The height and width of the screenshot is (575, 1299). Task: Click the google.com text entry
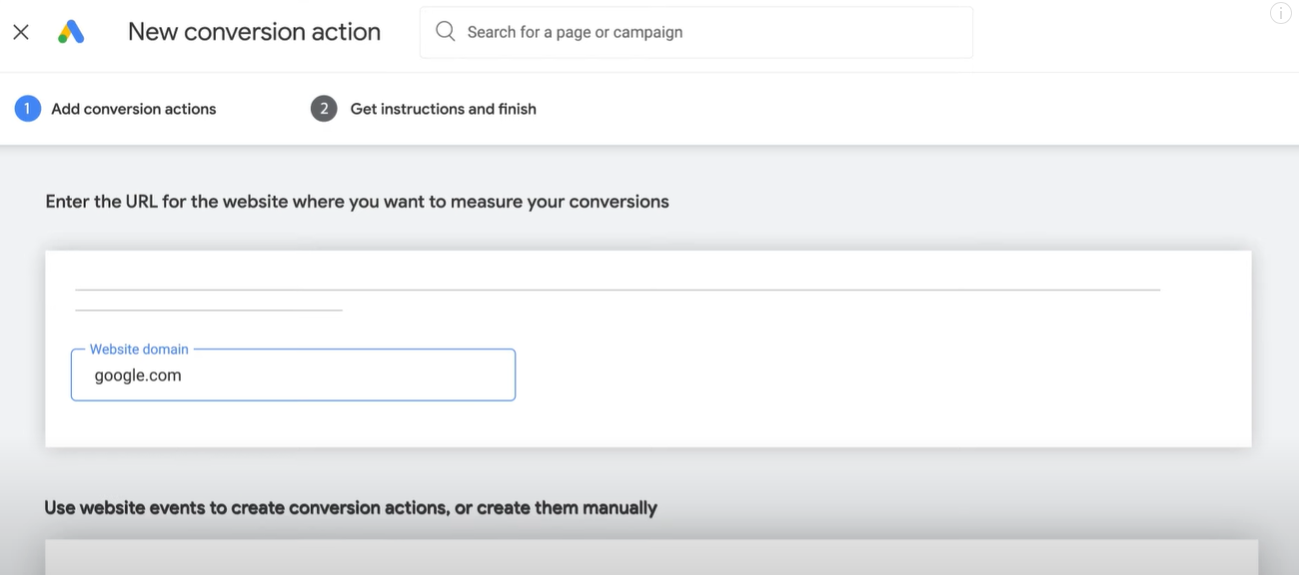[x=138, y=376]
